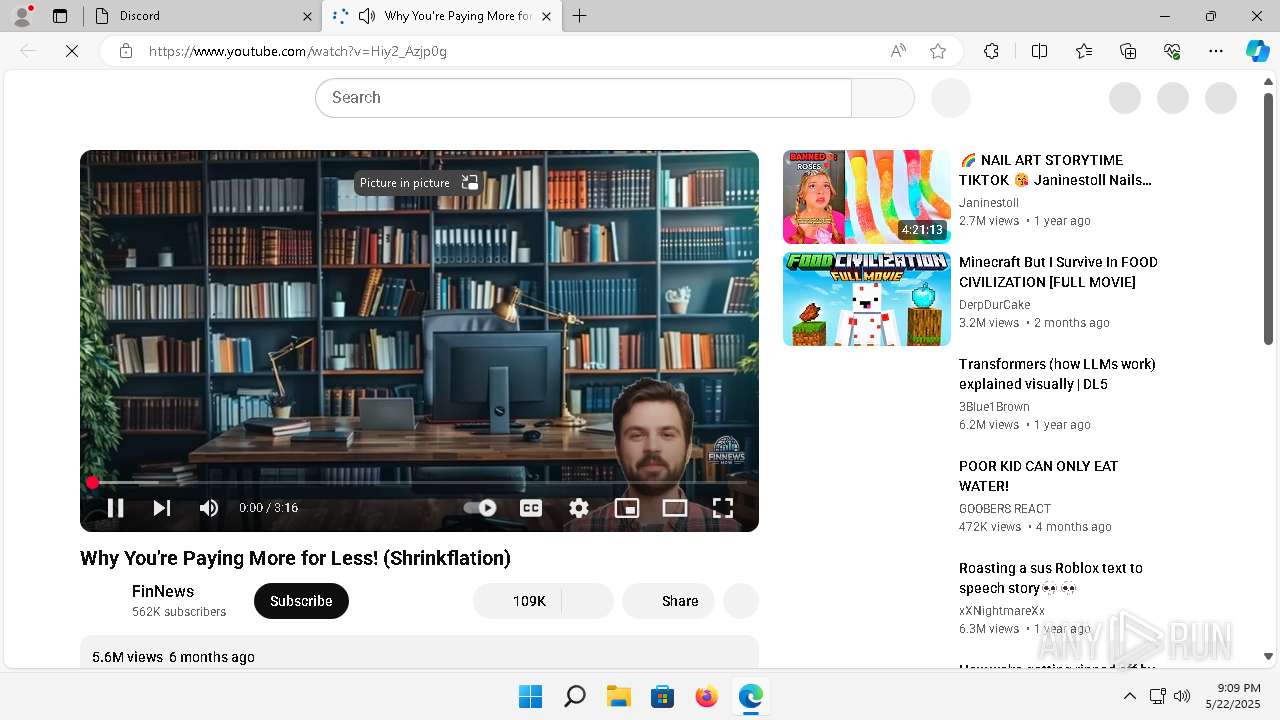Share this video
This screenshot has height=720, width=1280.
coord(668,601)
